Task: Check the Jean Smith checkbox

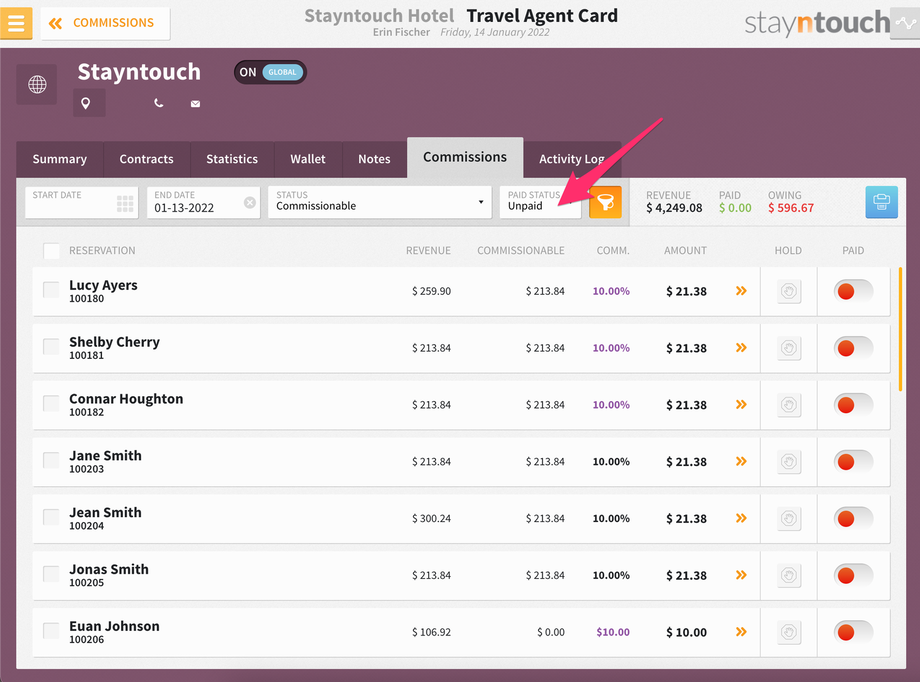Action: click(x=51, y=517)
